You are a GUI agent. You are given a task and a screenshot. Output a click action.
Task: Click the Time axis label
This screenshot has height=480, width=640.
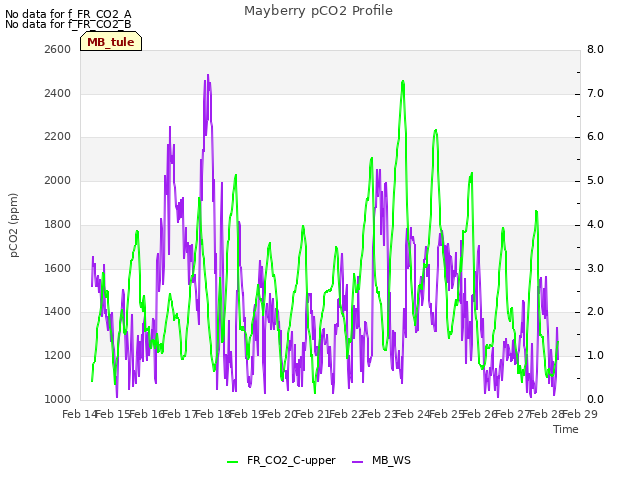[x=566, y=429]
